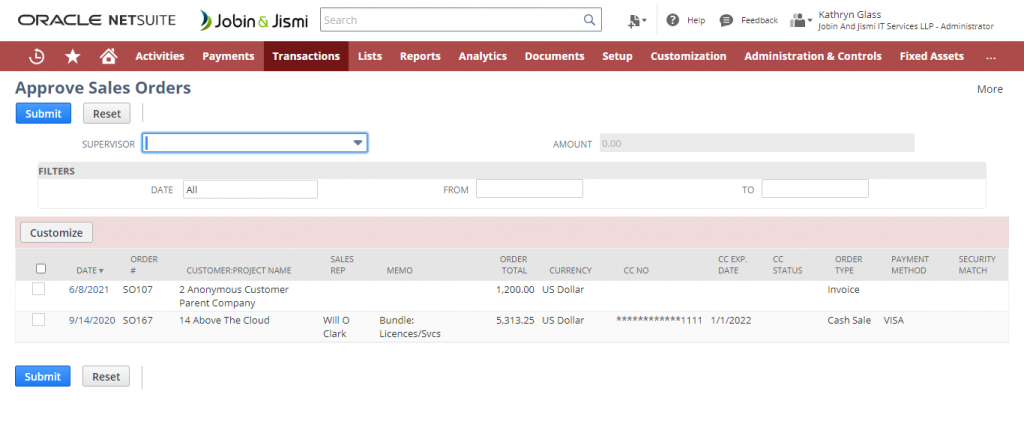1024x424 pixels.
Task: Click the top Submit button
Action: tap(43, 113)
